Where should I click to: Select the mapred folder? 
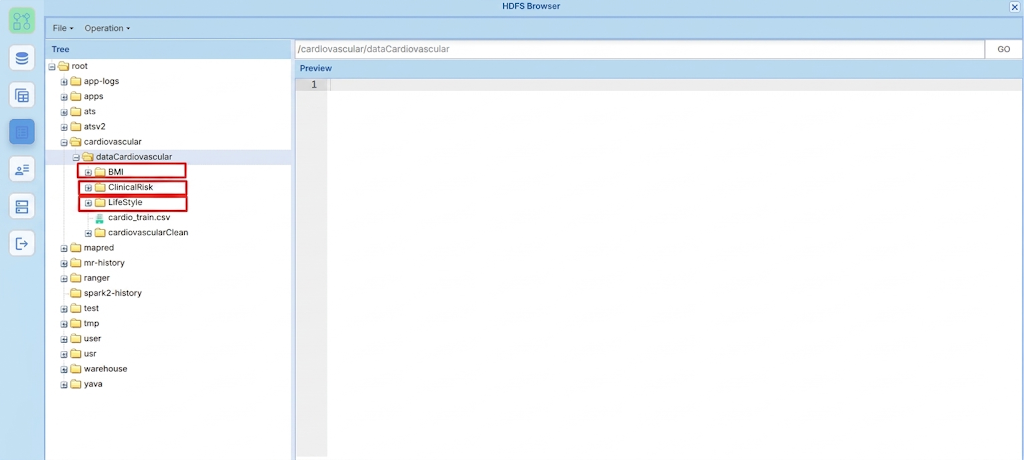[99, 248]
